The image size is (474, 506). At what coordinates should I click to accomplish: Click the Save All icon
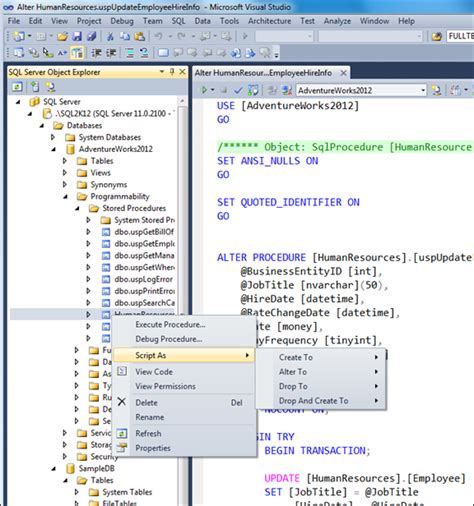[x=91, y=36]
